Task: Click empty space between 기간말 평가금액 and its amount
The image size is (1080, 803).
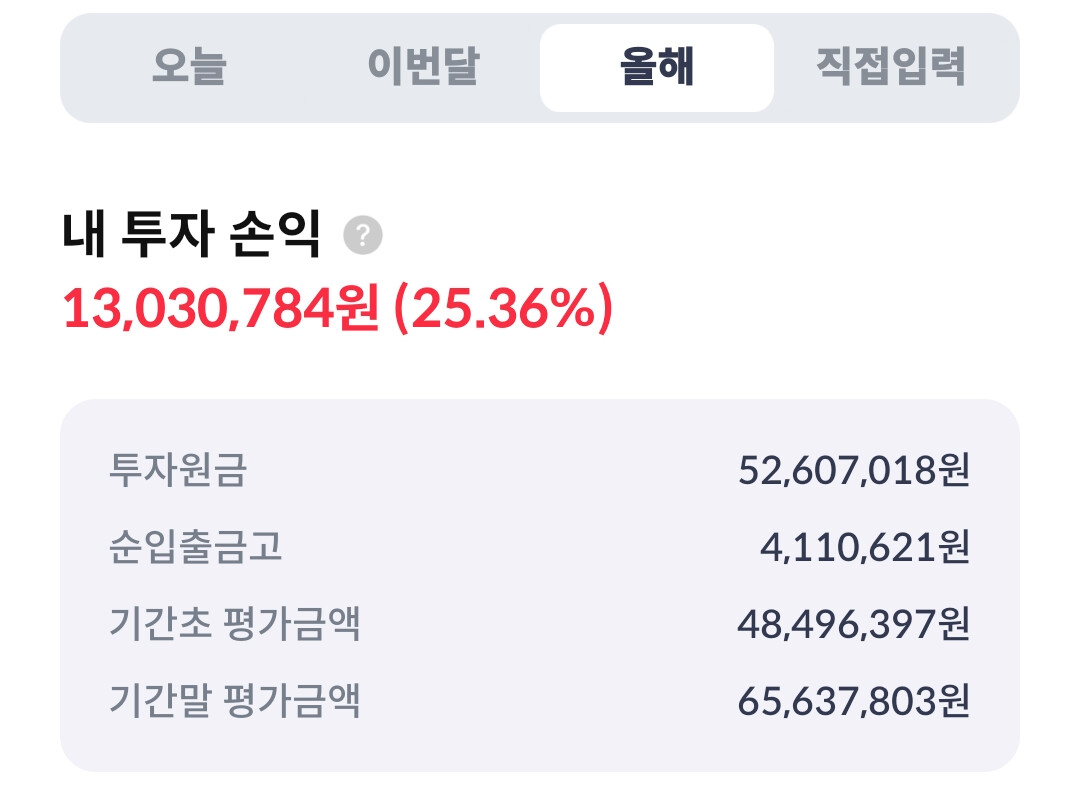Action: [550, 701]
